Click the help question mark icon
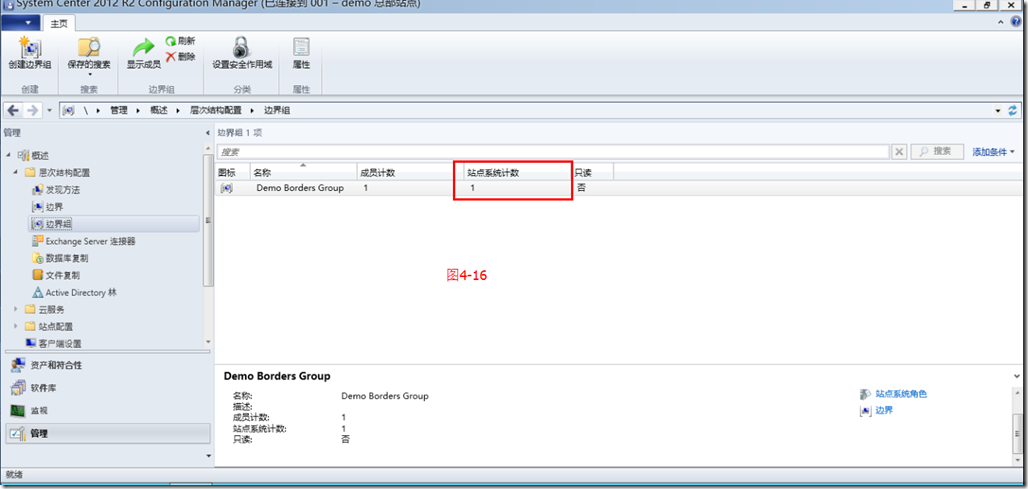The width and height of the screenshot is (1028, 489). click(x=1017, y=22)
